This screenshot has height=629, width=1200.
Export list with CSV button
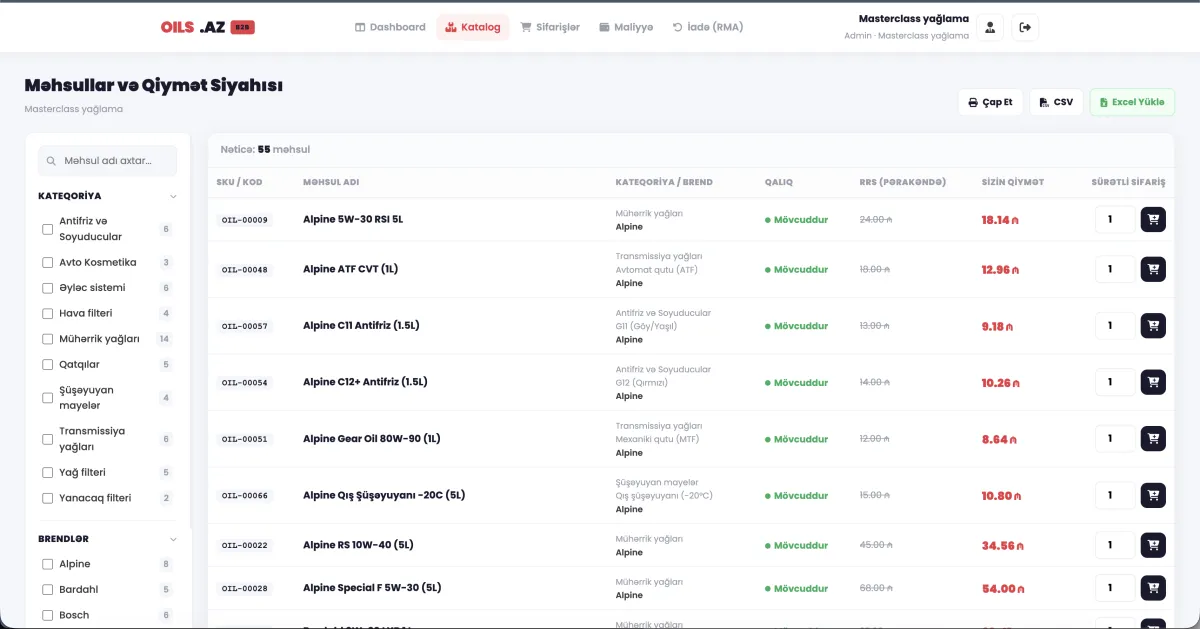click(1056, 102)
